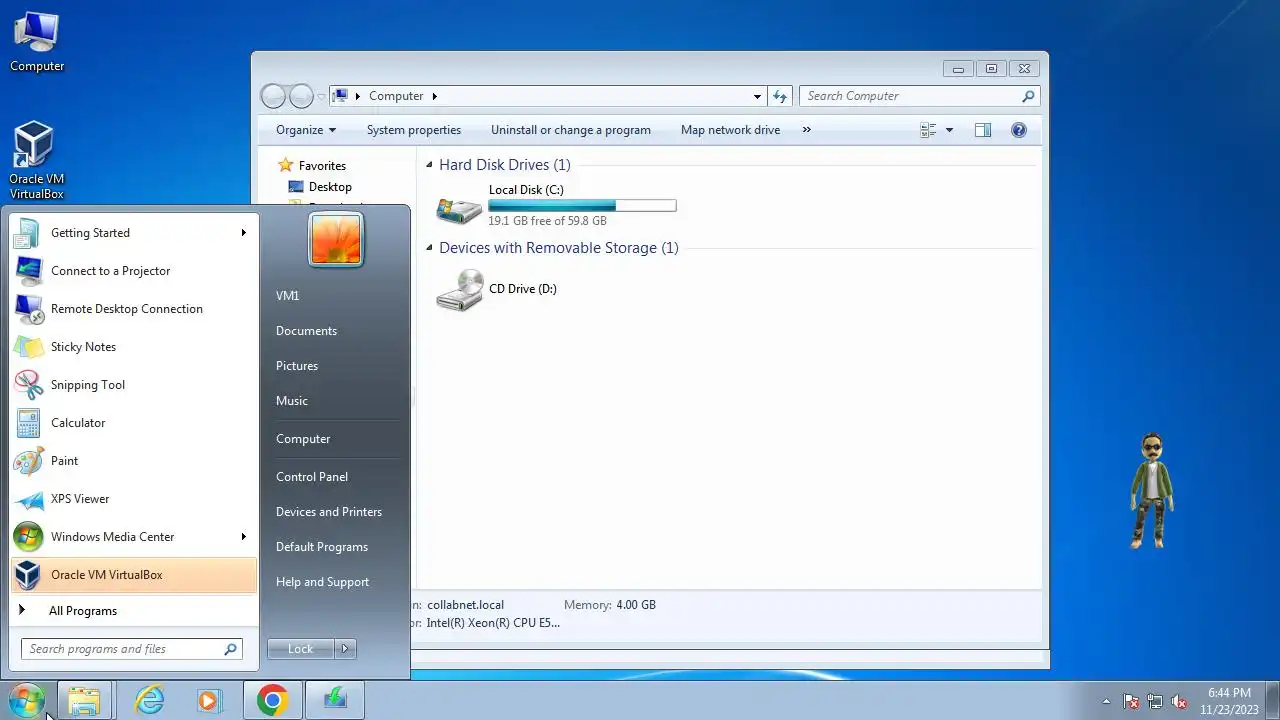Click the muted volume tray icon

click(x=1179, y=701)
